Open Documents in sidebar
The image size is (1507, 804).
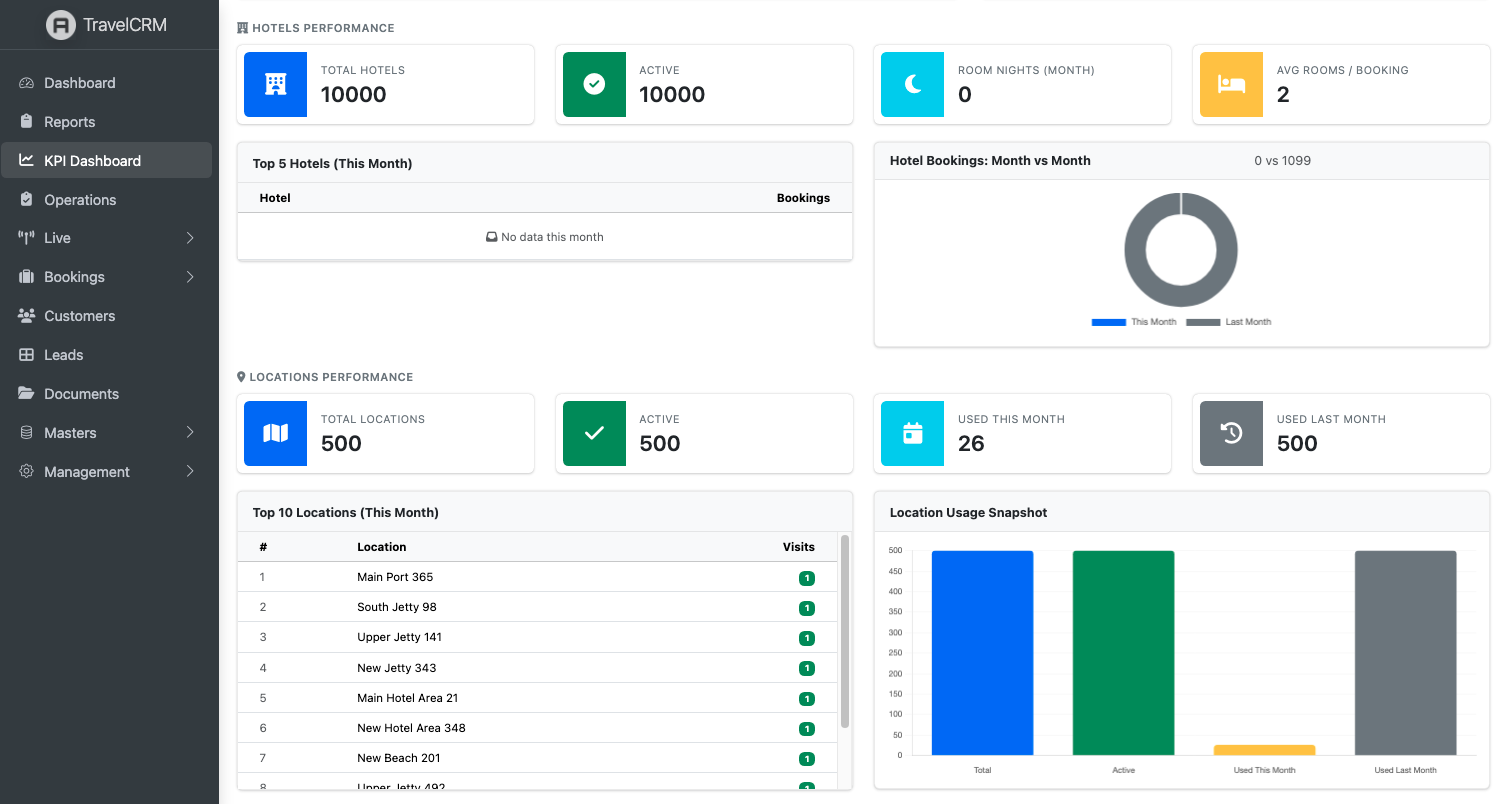[x=106, y=394]
